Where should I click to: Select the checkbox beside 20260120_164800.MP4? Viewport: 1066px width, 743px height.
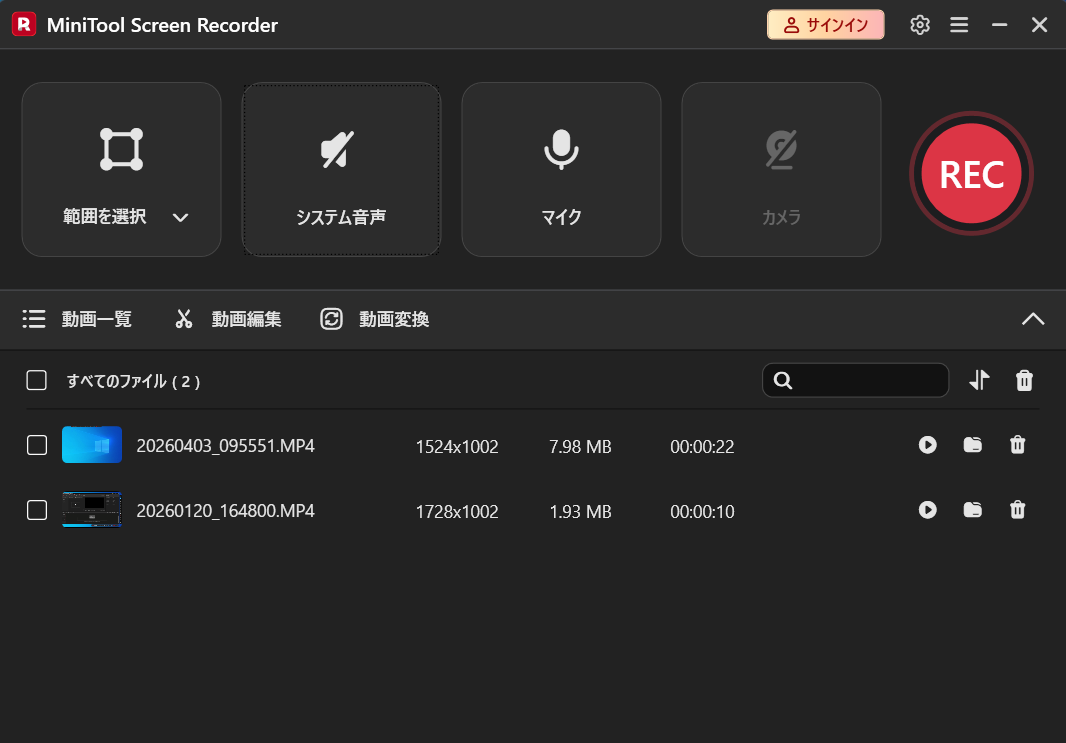36,510
